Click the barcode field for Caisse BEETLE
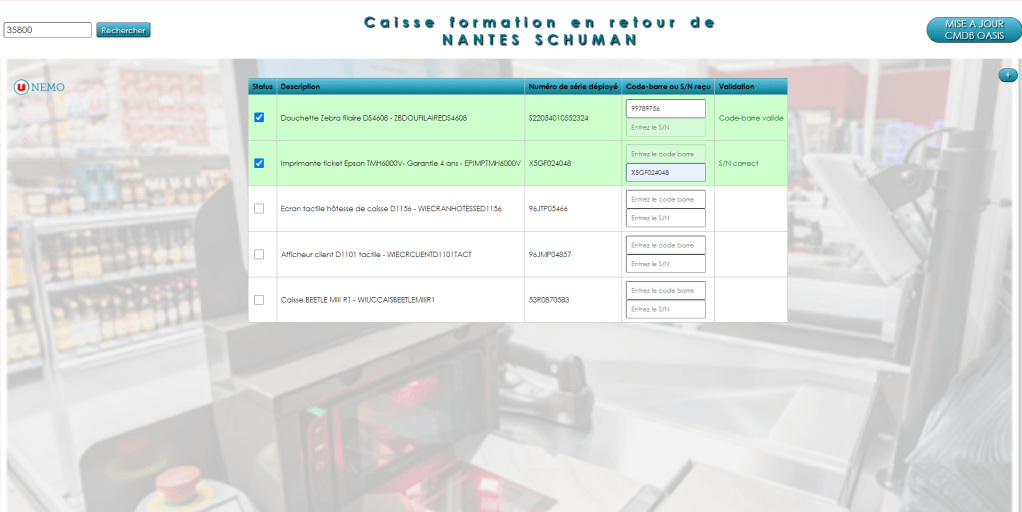 tap(665, 290)
